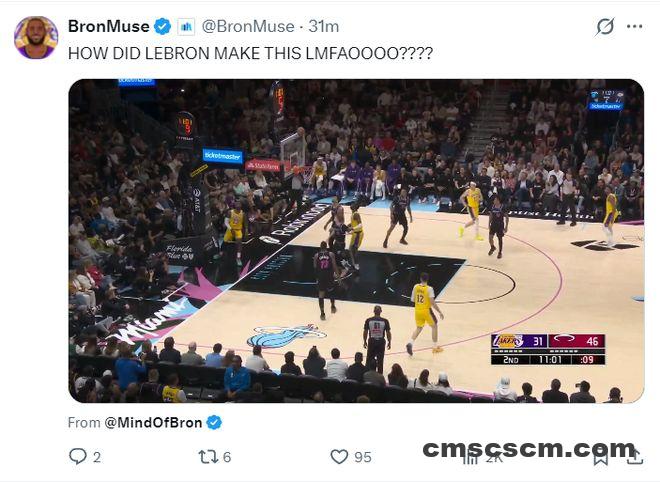Image resolution: width=660 pixels, height=482 pixels.
Task: Click the affiliate badge next to BronMuse
Action: tap(186, 27)
